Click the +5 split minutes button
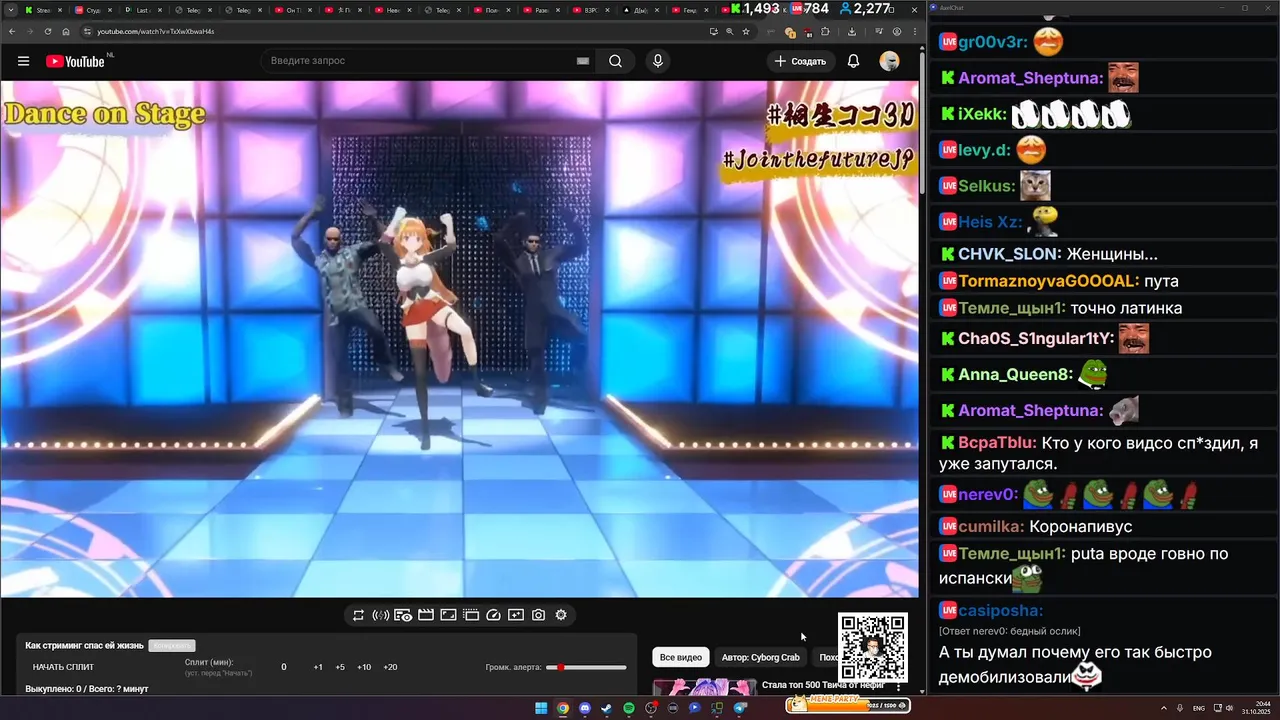The width and height of the screenshot is (1280, 720). click(340, 667)
